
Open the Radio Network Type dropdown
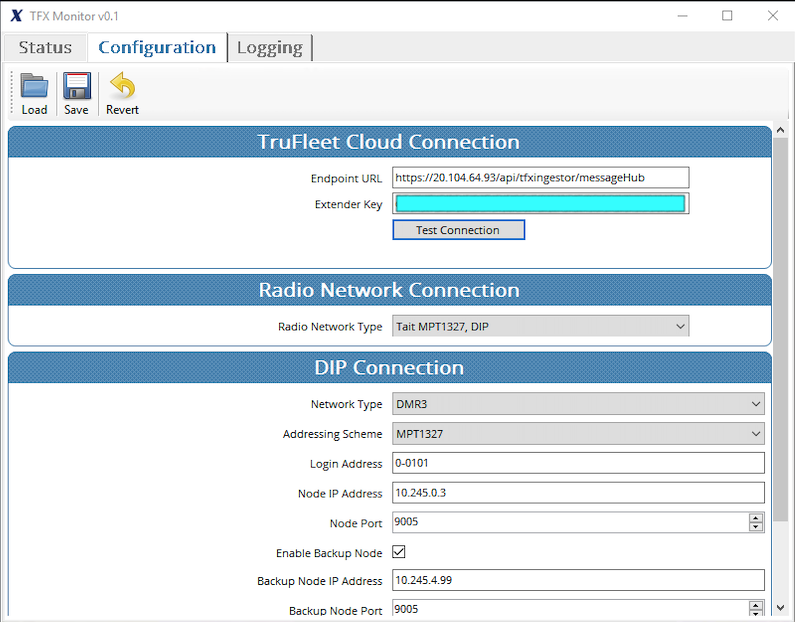[540, 326]
